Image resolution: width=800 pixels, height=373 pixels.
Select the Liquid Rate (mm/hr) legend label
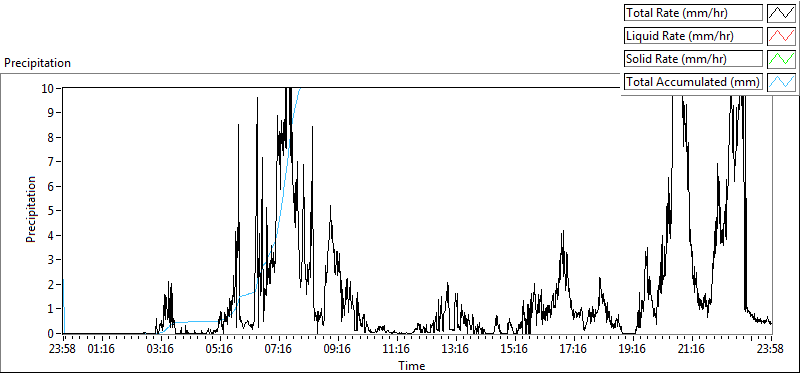click(x=693, y=36)
